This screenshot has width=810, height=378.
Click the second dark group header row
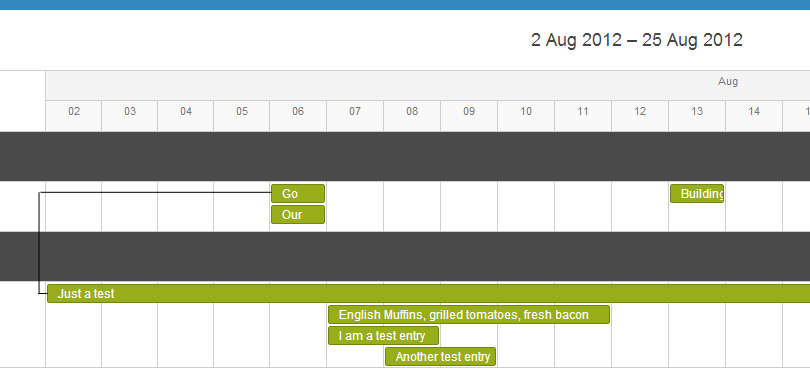click(405, 256)
